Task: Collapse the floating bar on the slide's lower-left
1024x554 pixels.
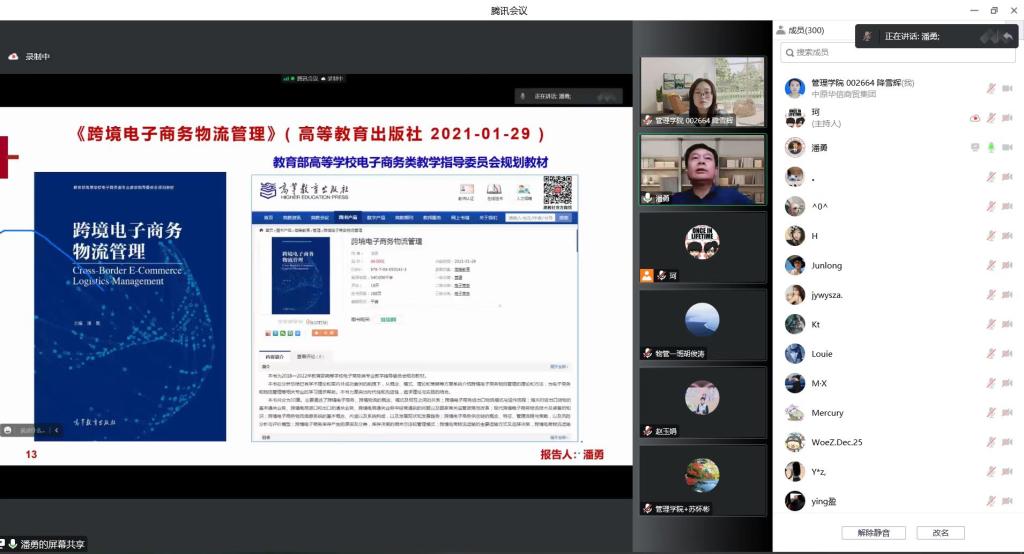Action: (x=56, y=430)
